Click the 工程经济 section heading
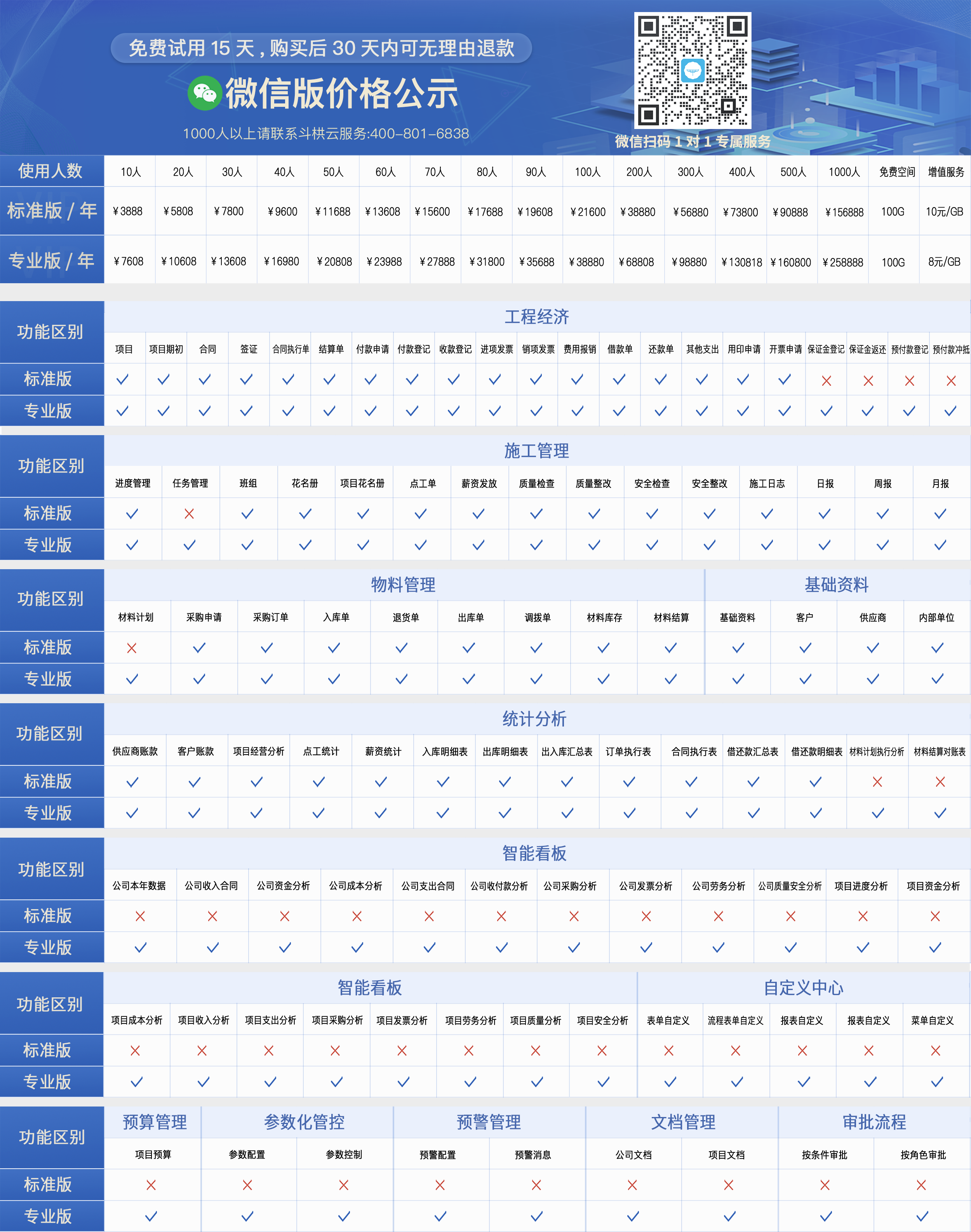This screenshot has height=1232, width=971. (537, 317)
